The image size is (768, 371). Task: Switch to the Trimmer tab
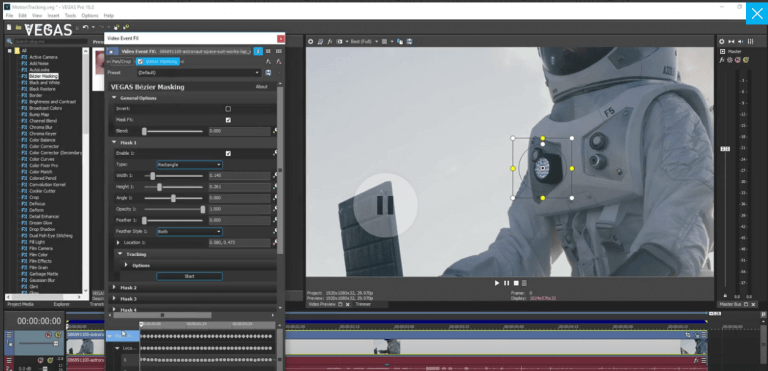(x=363, y=304)
